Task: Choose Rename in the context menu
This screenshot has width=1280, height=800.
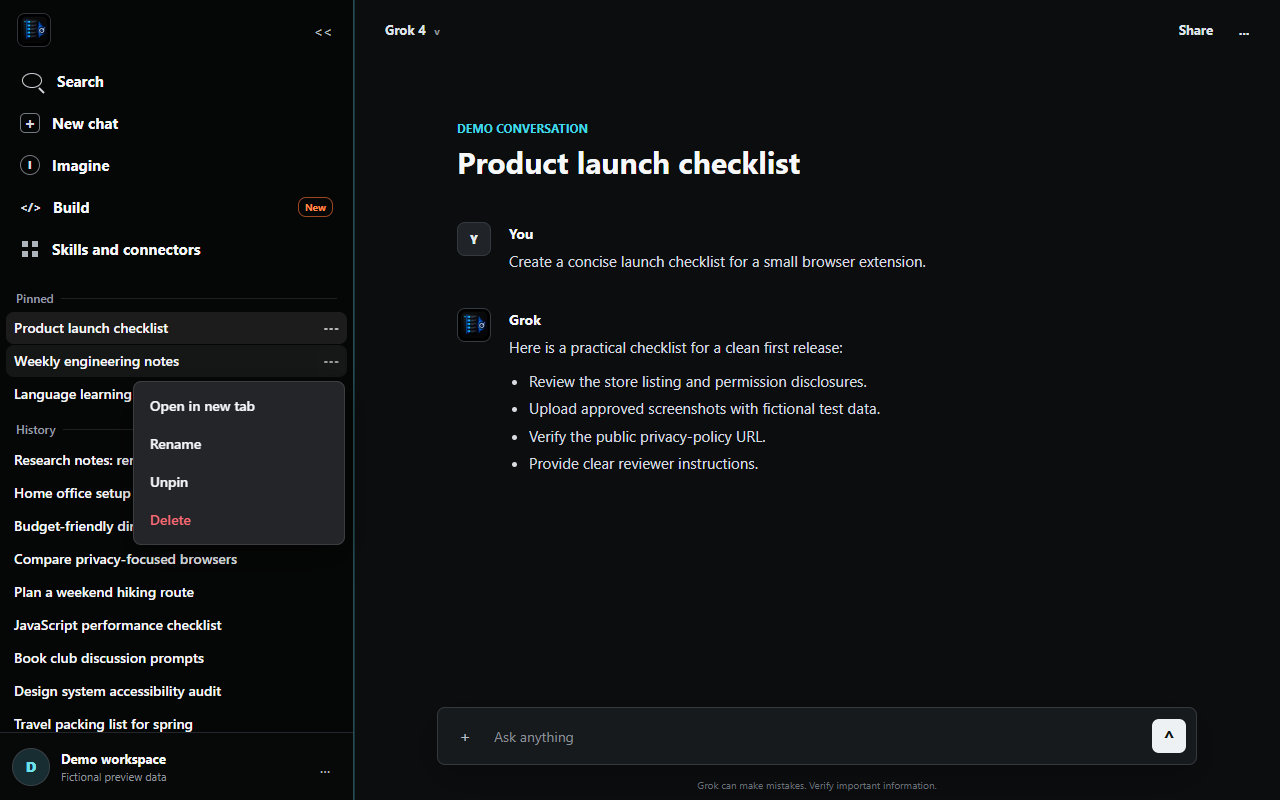Action: click(x=239, y=444)
